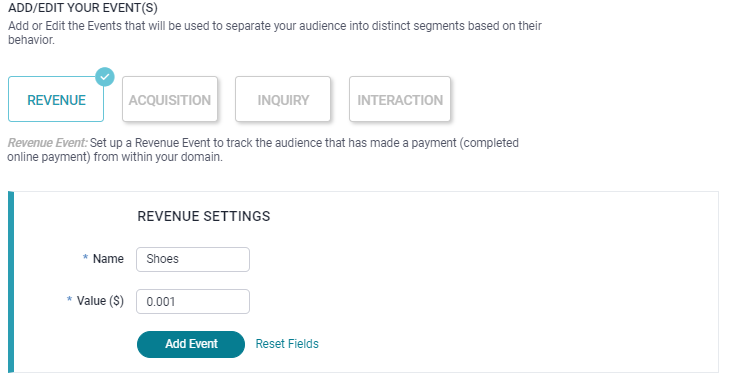The height and width of the screenshot is (384, 729).
Task: Click the required asterisk beside Value ($)
Action: 69,300
